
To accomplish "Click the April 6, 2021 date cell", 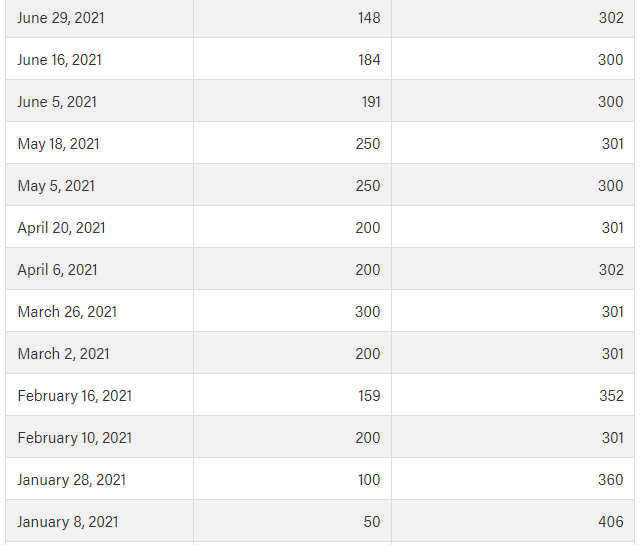I will (57, 270).
